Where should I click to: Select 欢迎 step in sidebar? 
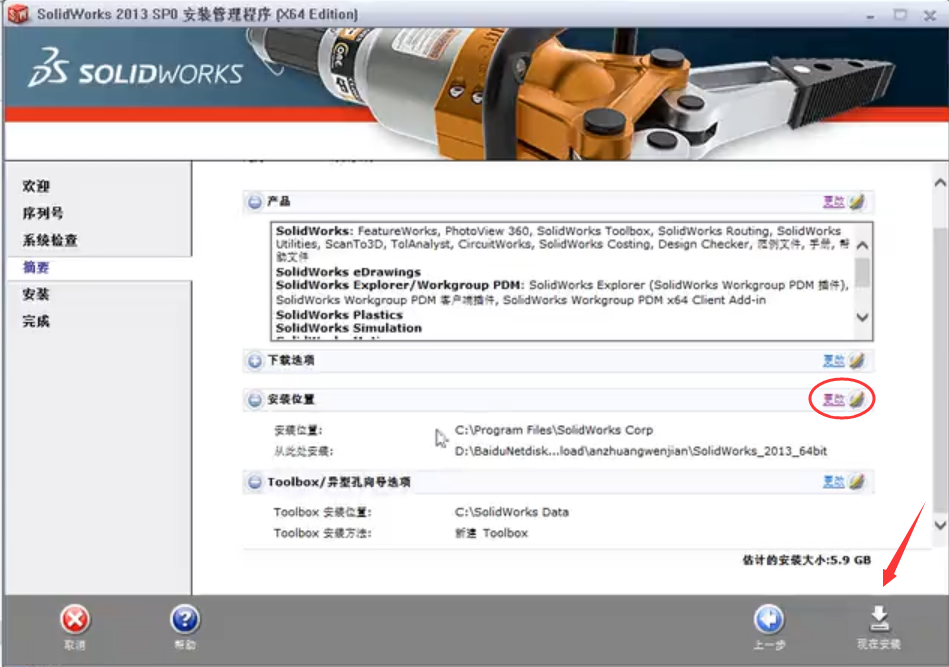(x=36, y=186)
